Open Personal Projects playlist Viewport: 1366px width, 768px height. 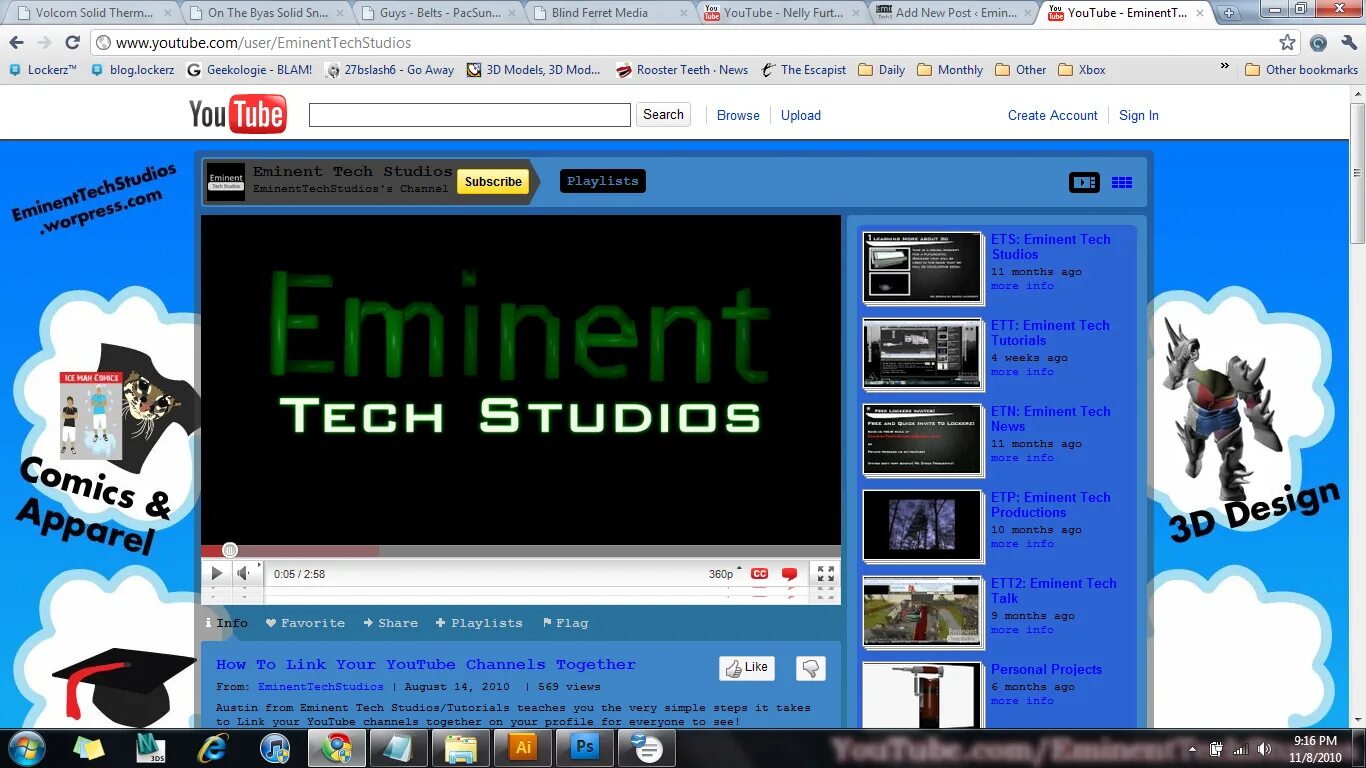click(x=1046, y=670)
